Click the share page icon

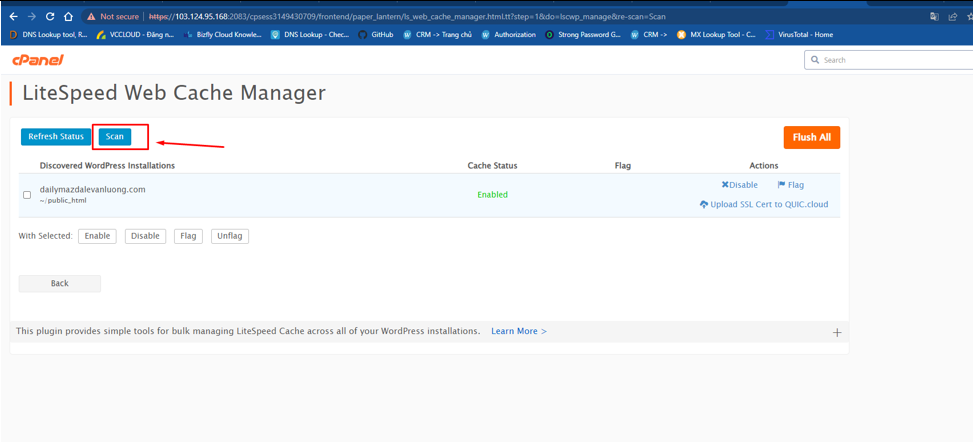coord(953,17)
